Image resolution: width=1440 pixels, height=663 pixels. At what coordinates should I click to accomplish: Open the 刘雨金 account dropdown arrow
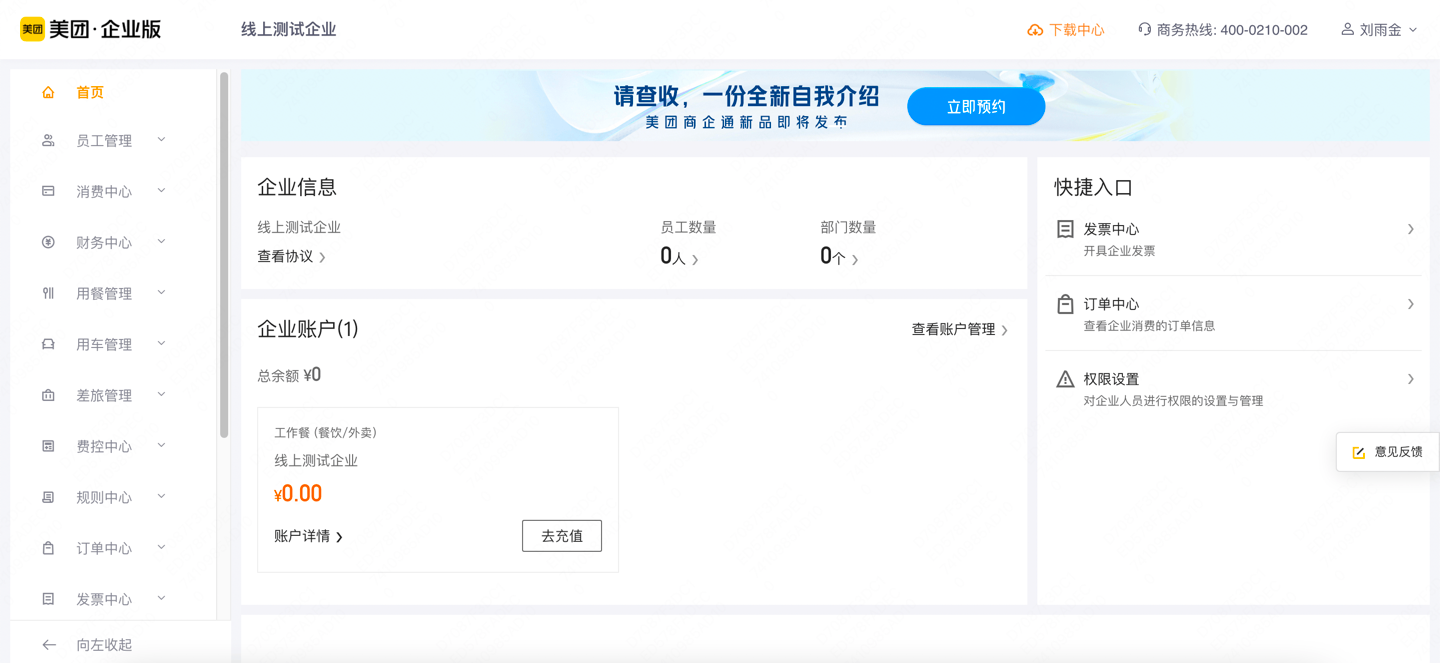1413,30
